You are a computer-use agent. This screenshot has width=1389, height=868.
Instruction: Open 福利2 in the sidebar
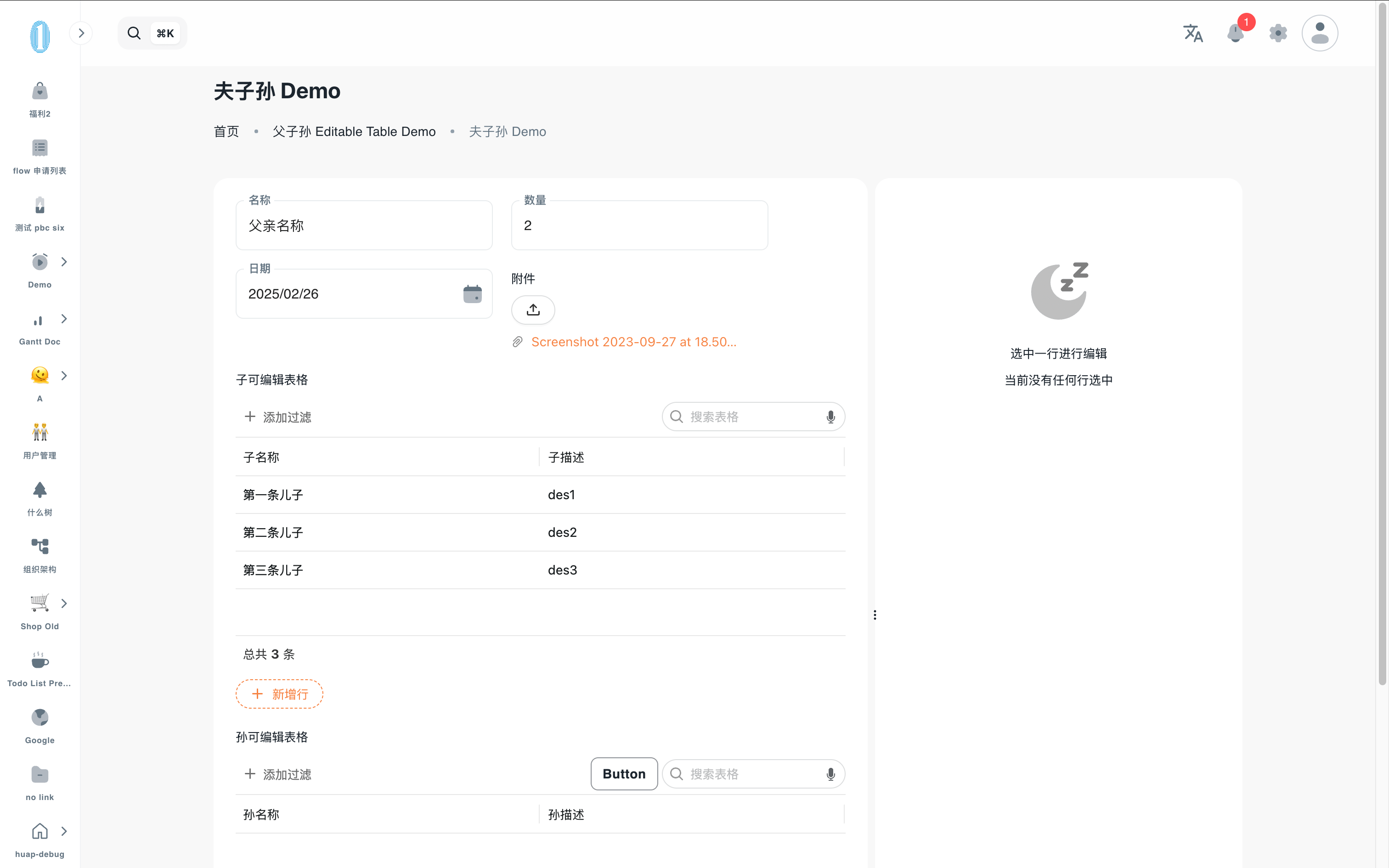click(x=40, y=100)
